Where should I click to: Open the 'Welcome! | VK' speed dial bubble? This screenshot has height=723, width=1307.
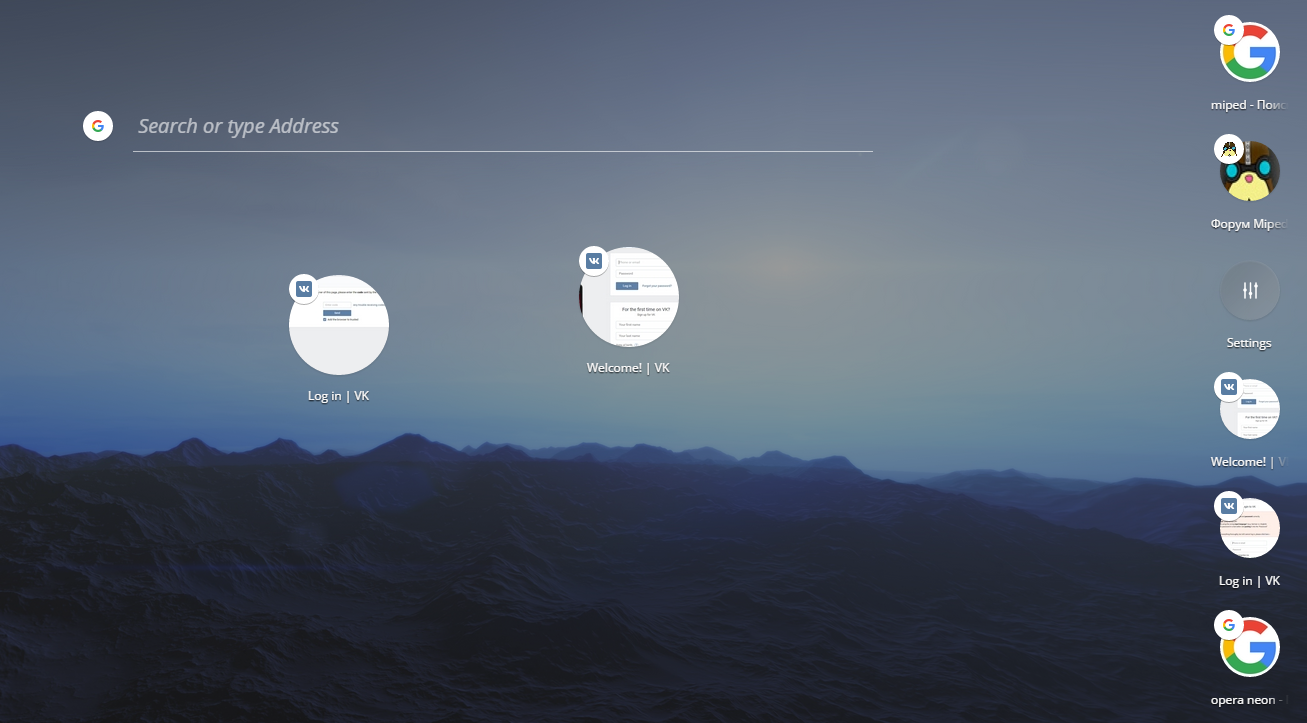[629, 297]
